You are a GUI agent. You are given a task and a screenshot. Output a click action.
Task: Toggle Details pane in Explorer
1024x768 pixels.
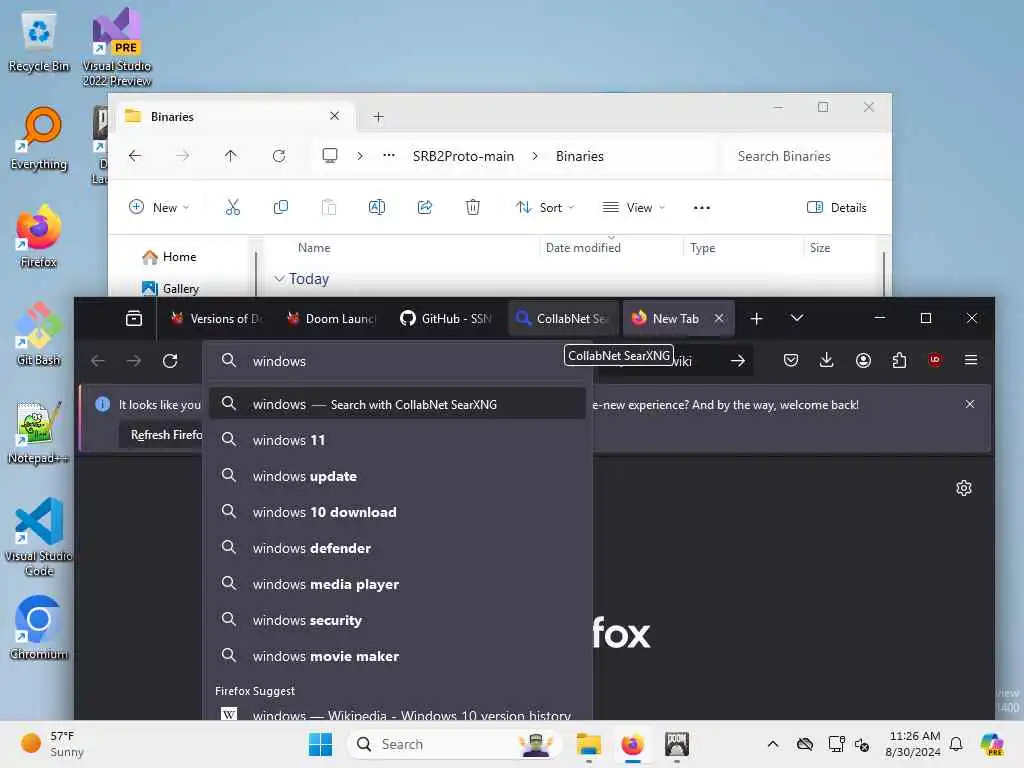tap(837, 208)
